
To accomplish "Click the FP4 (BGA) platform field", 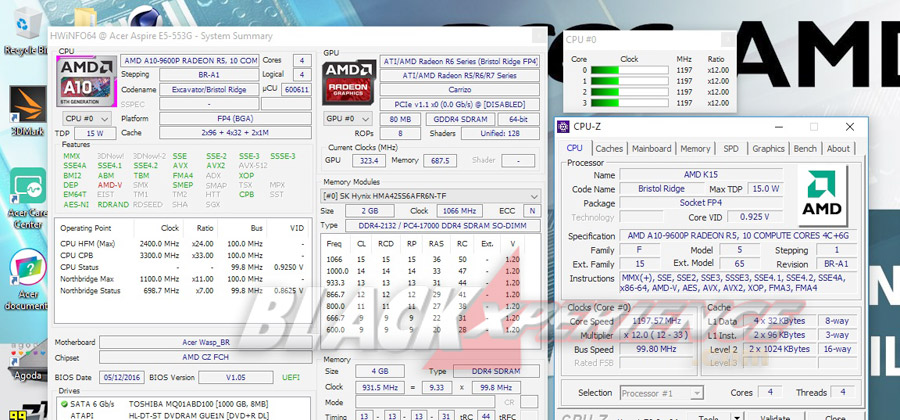I will point(235,119).
